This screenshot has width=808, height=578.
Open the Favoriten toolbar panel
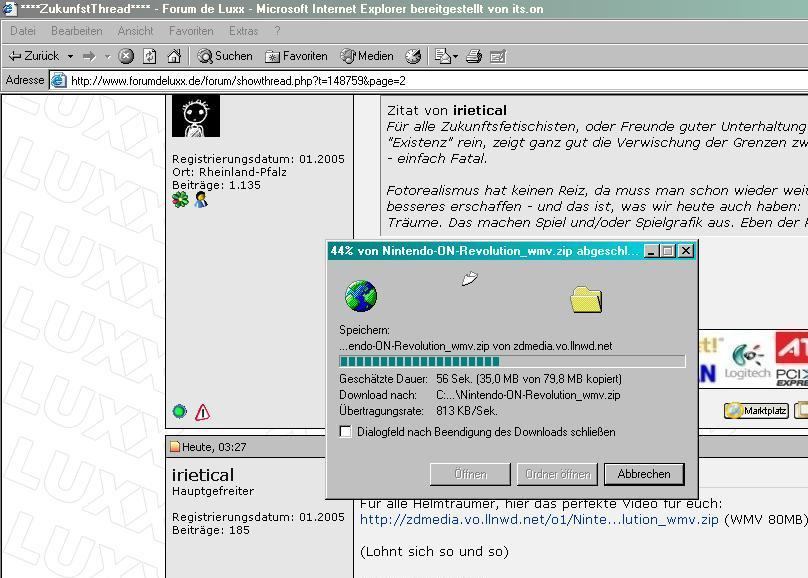[x=296, y=56]
